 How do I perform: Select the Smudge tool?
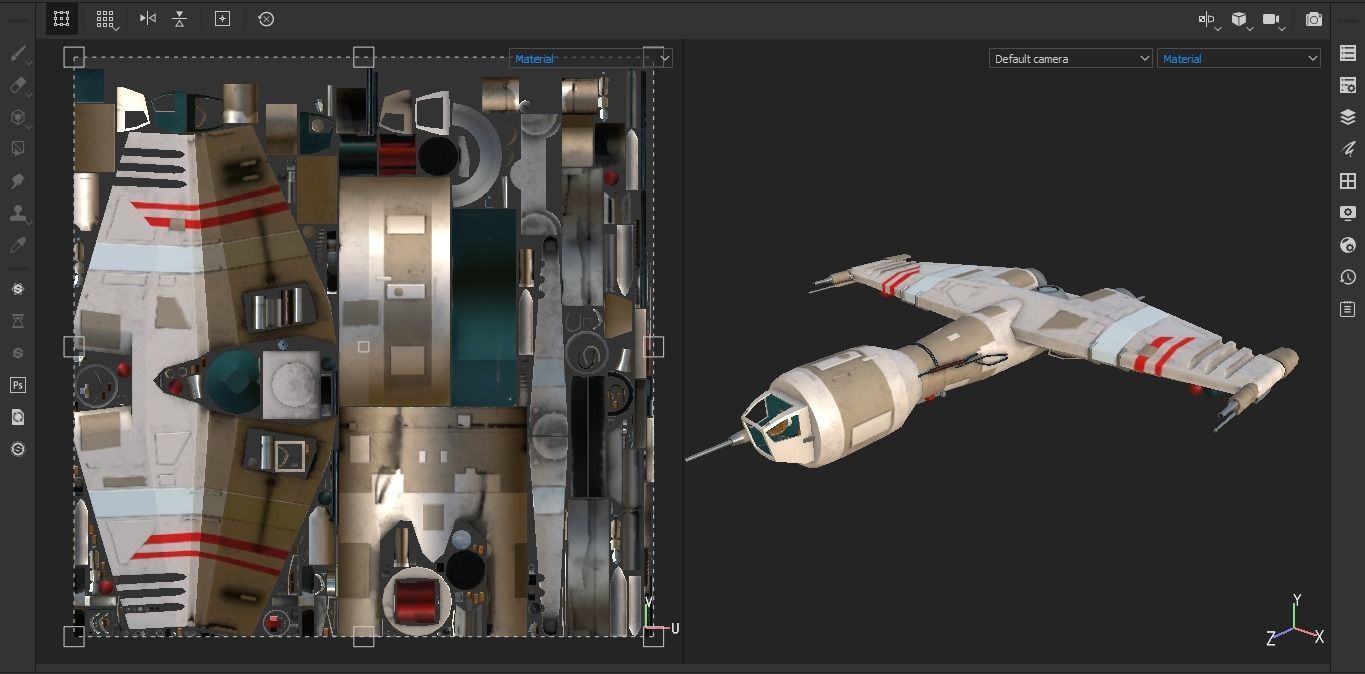point(17,181)
